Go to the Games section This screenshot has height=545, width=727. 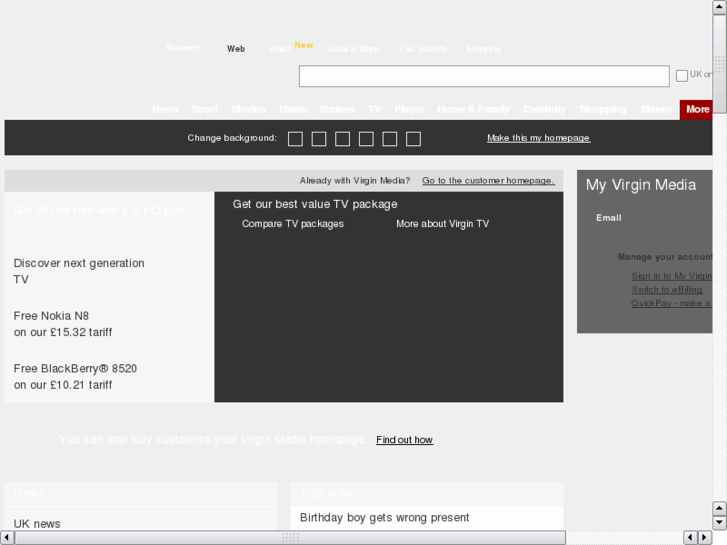[x=337, y=109]
